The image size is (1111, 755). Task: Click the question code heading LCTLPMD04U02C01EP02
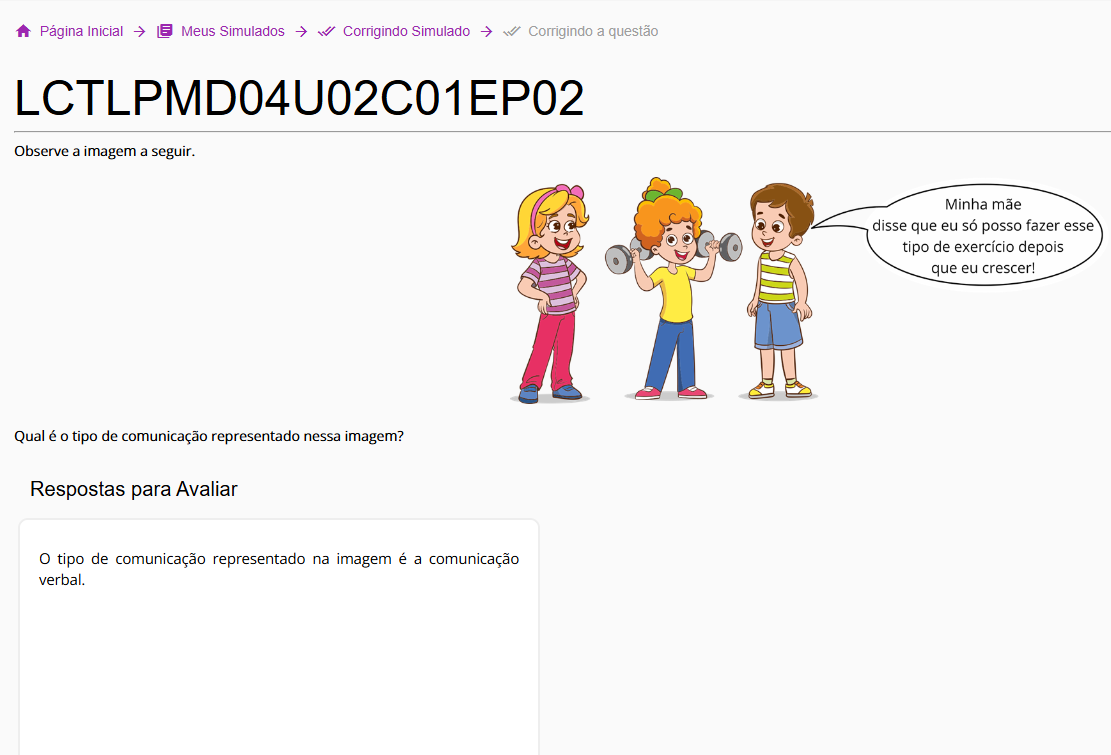click(299, 99)
